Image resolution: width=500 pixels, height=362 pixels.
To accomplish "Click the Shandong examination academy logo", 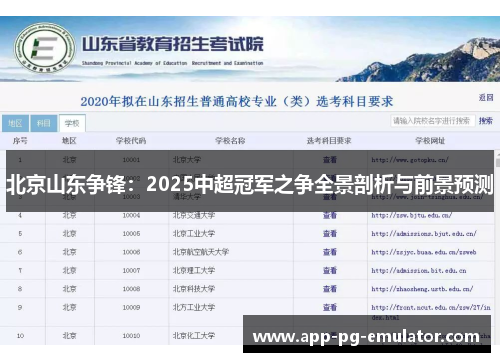I will (44, 48).
